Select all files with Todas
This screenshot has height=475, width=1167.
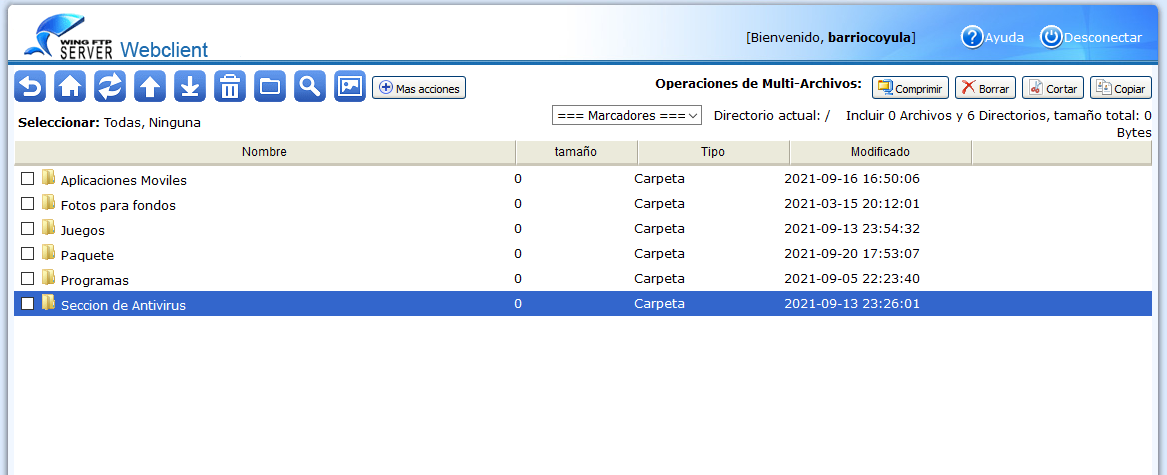point(123,123)
